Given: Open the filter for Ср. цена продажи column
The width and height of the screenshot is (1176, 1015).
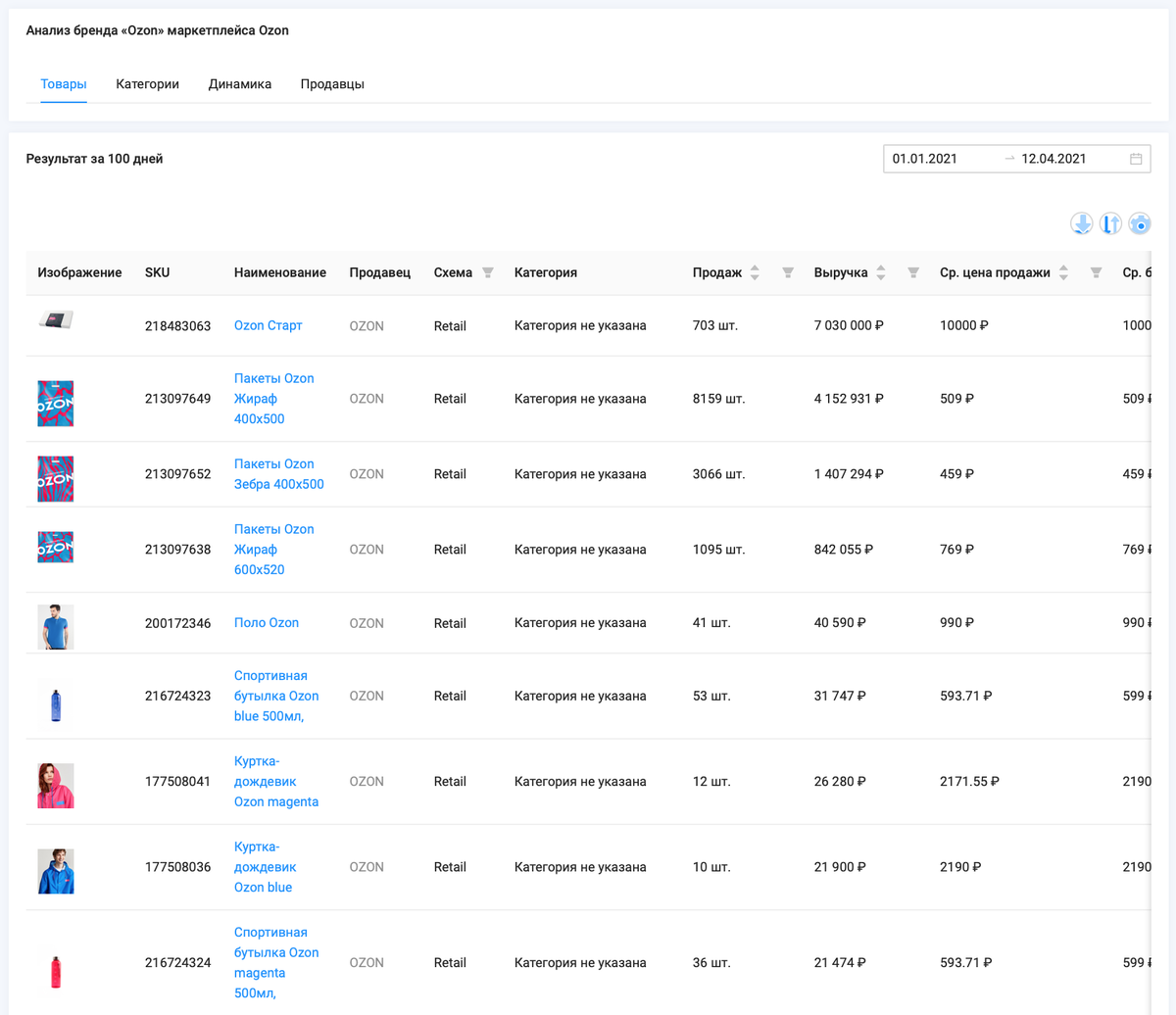Looking at the screenshot, I should (1097, 272).
